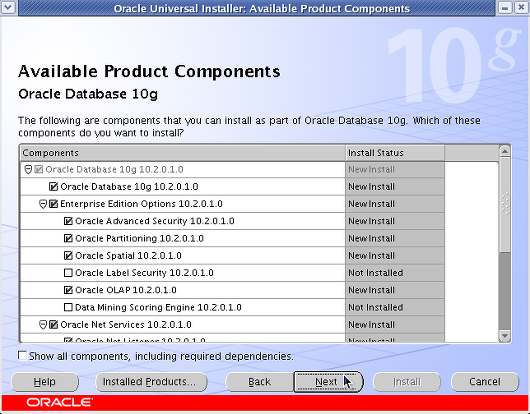Screen dimensions: 530x414
Task: Check Oracle Label Security component
Action: coord(68,273)
